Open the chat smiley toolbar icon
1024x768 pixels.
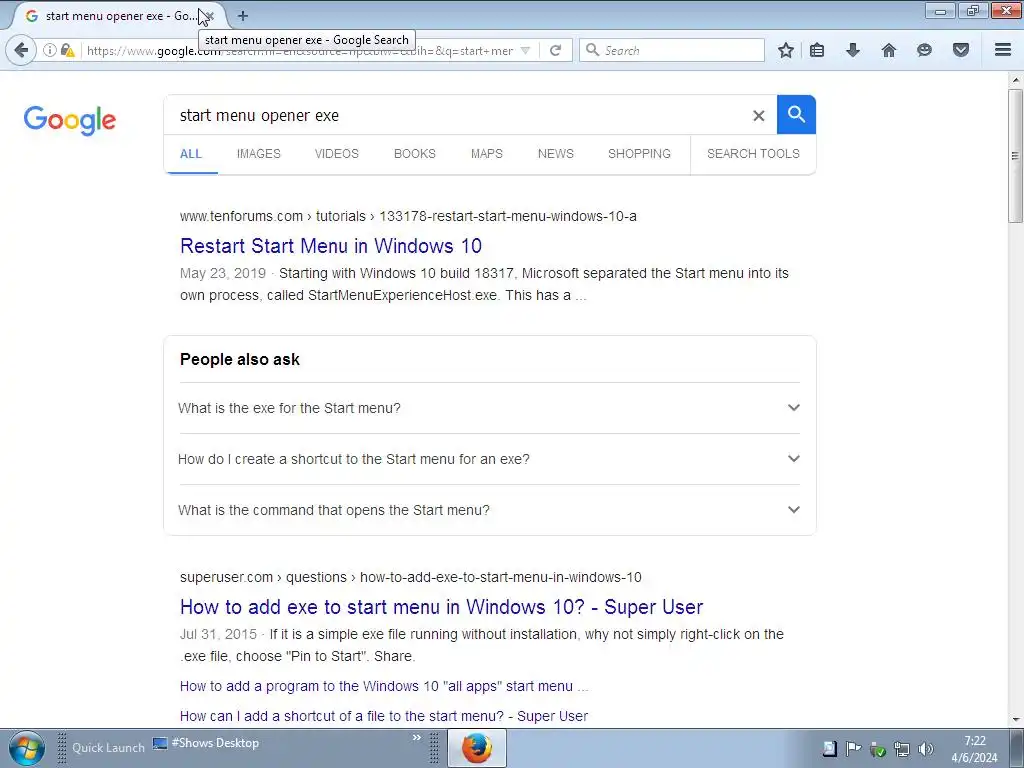pos(924,50)
